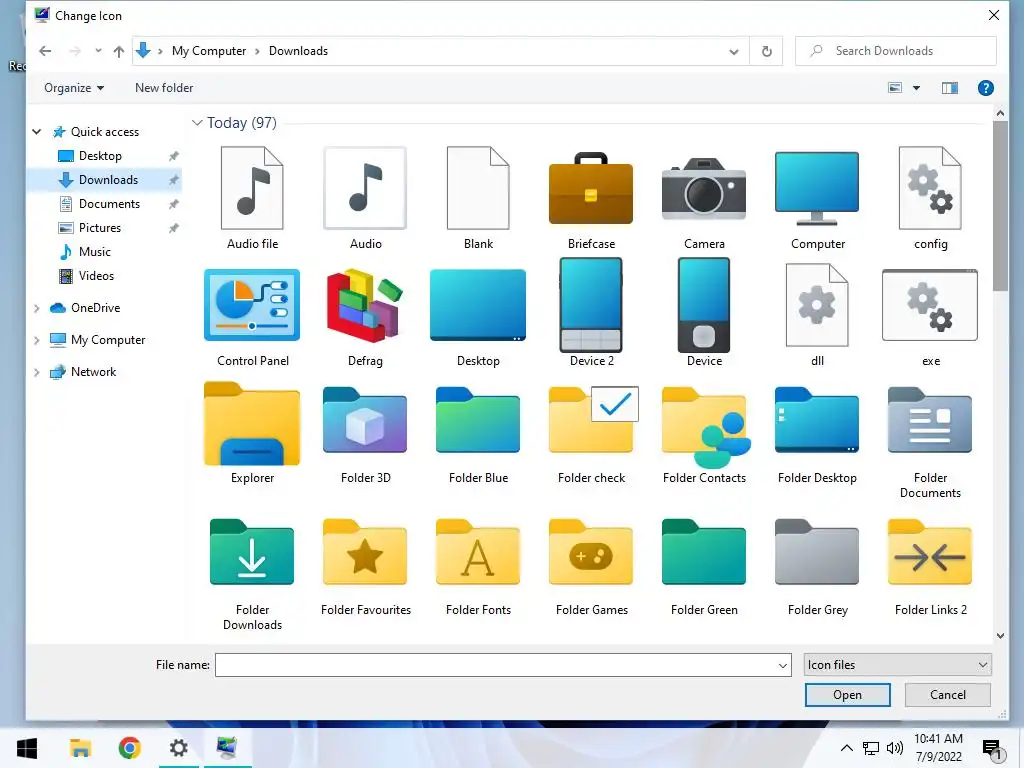Select the Folder check icon
The width and height of the screenshot is (1024, 768).
[x=593, y=419]
